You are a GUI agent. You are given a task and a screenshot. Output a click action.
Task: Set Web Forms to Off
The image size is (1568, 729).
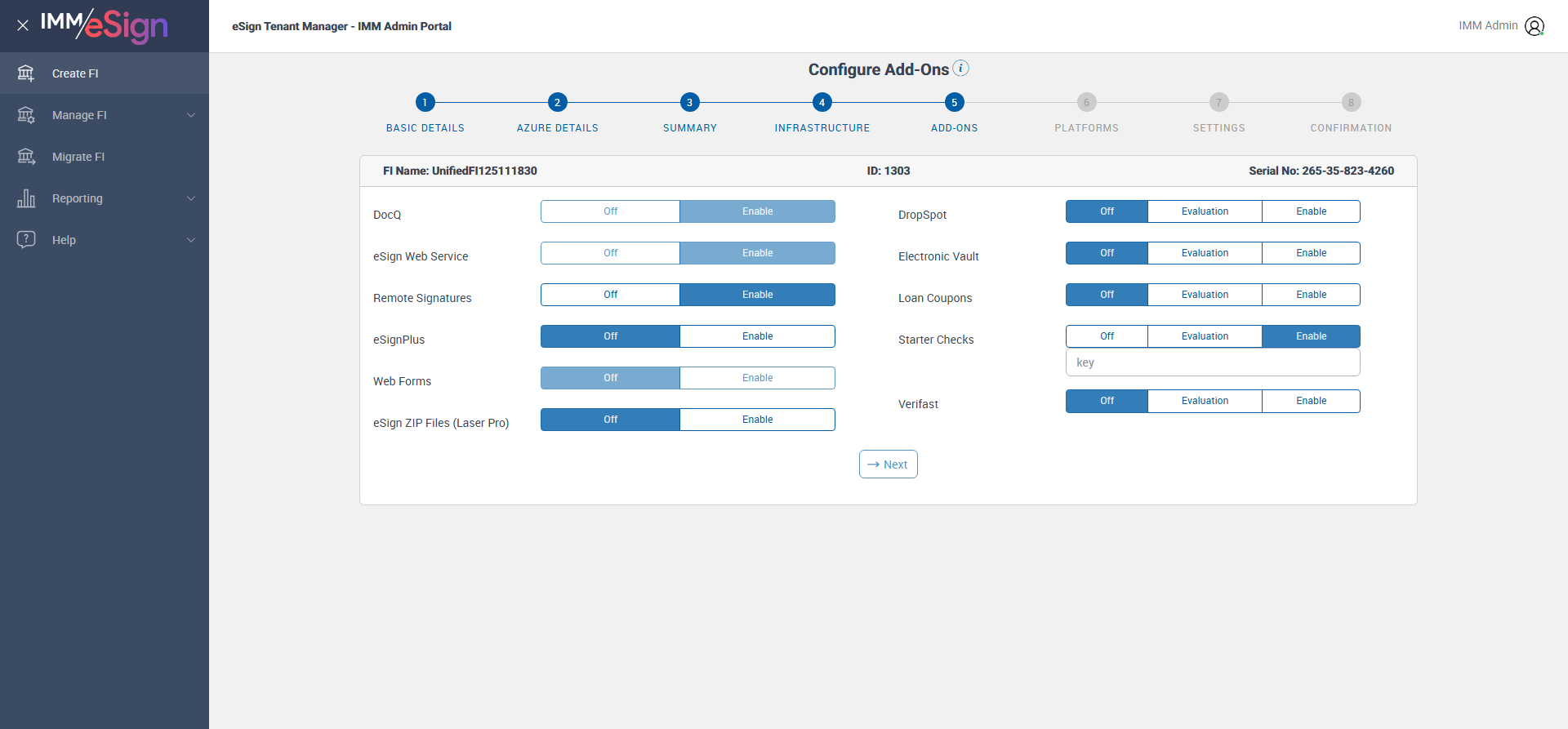pos(610,378)
